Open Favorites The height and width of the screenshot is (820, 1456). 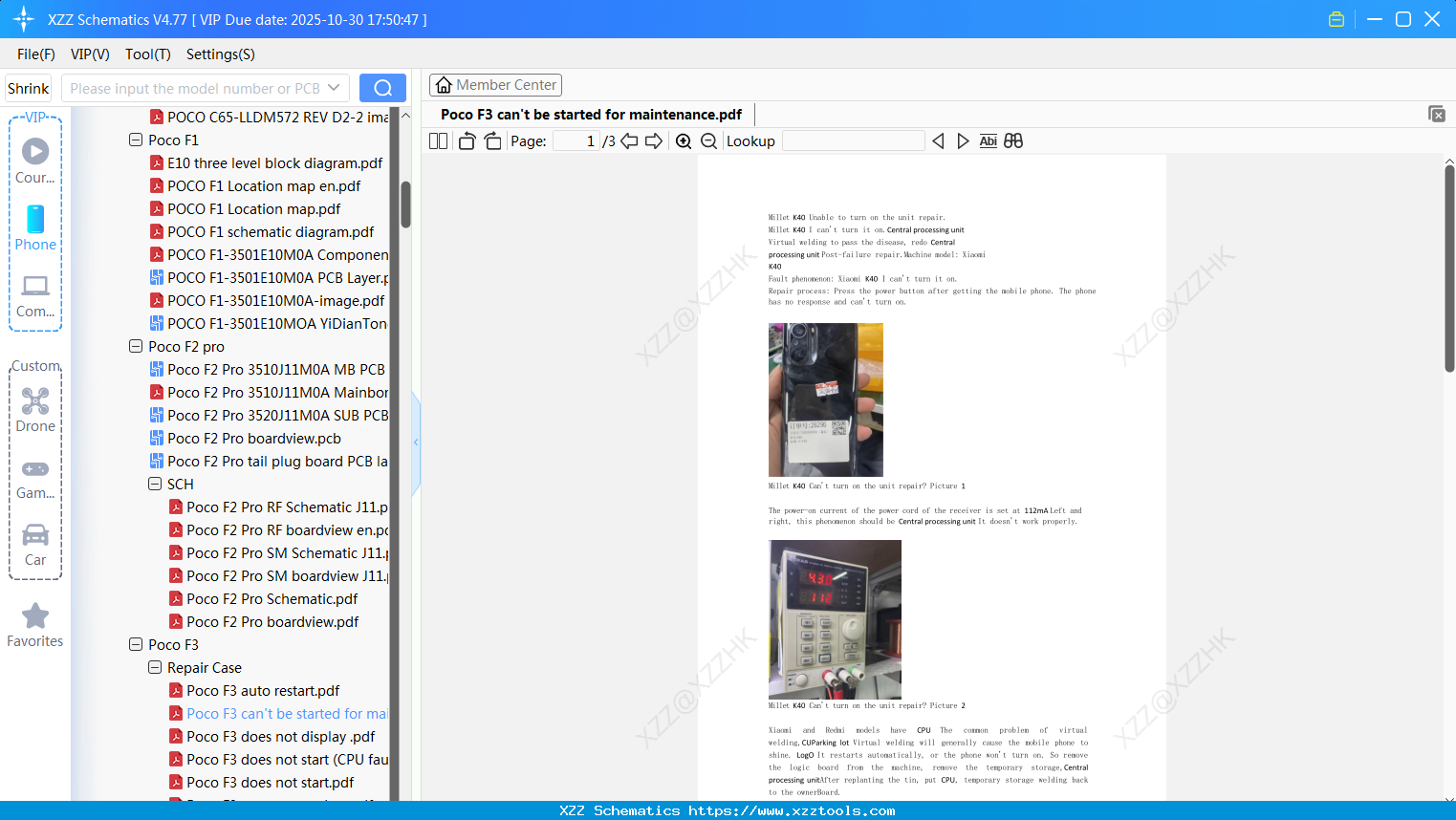coord(35,625)
